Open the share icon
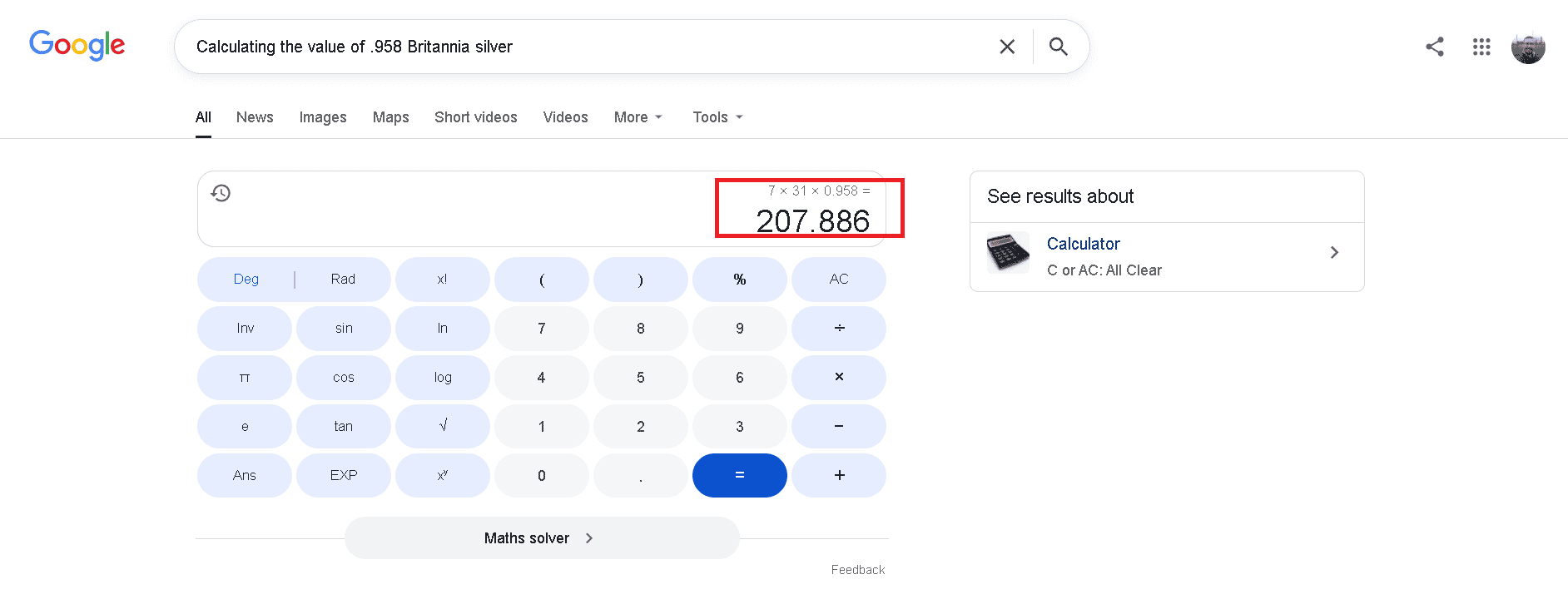The height and width of the screenshot is (614, 1568). [x=1434, y=47]
